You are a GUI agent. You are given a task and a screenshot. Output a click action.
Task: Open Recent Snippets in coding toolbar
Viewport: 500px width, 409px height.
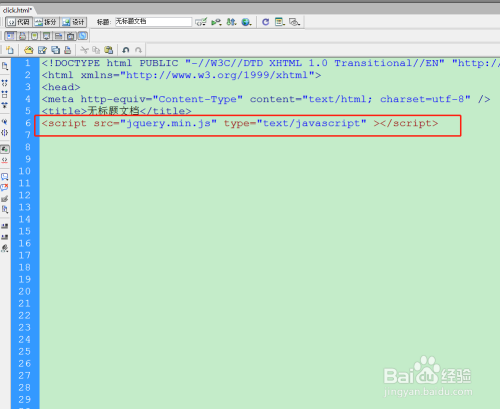pyautogui.click(x=5, y=210)
